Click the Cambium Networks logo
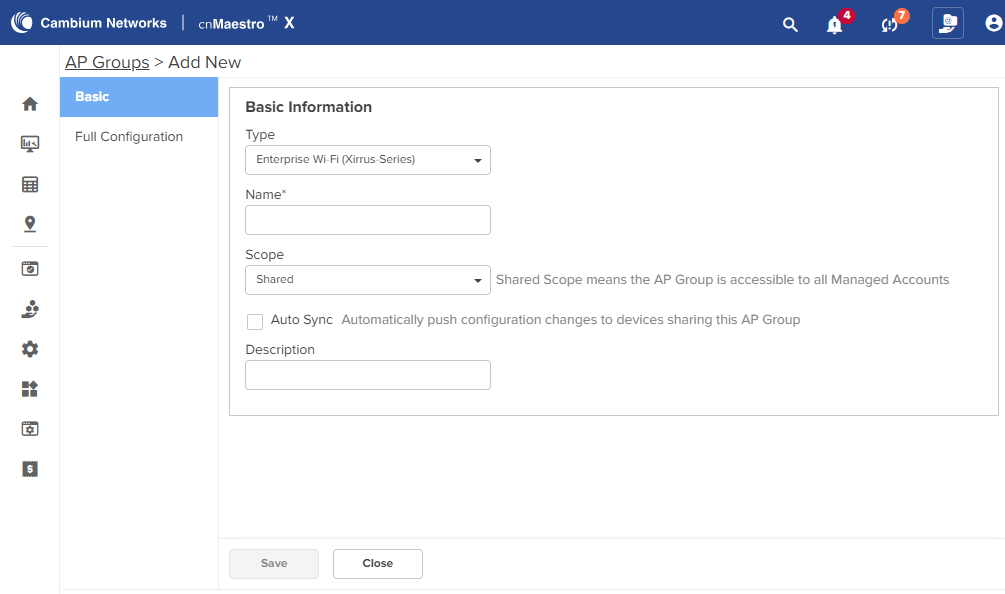 tap(88, 23)
